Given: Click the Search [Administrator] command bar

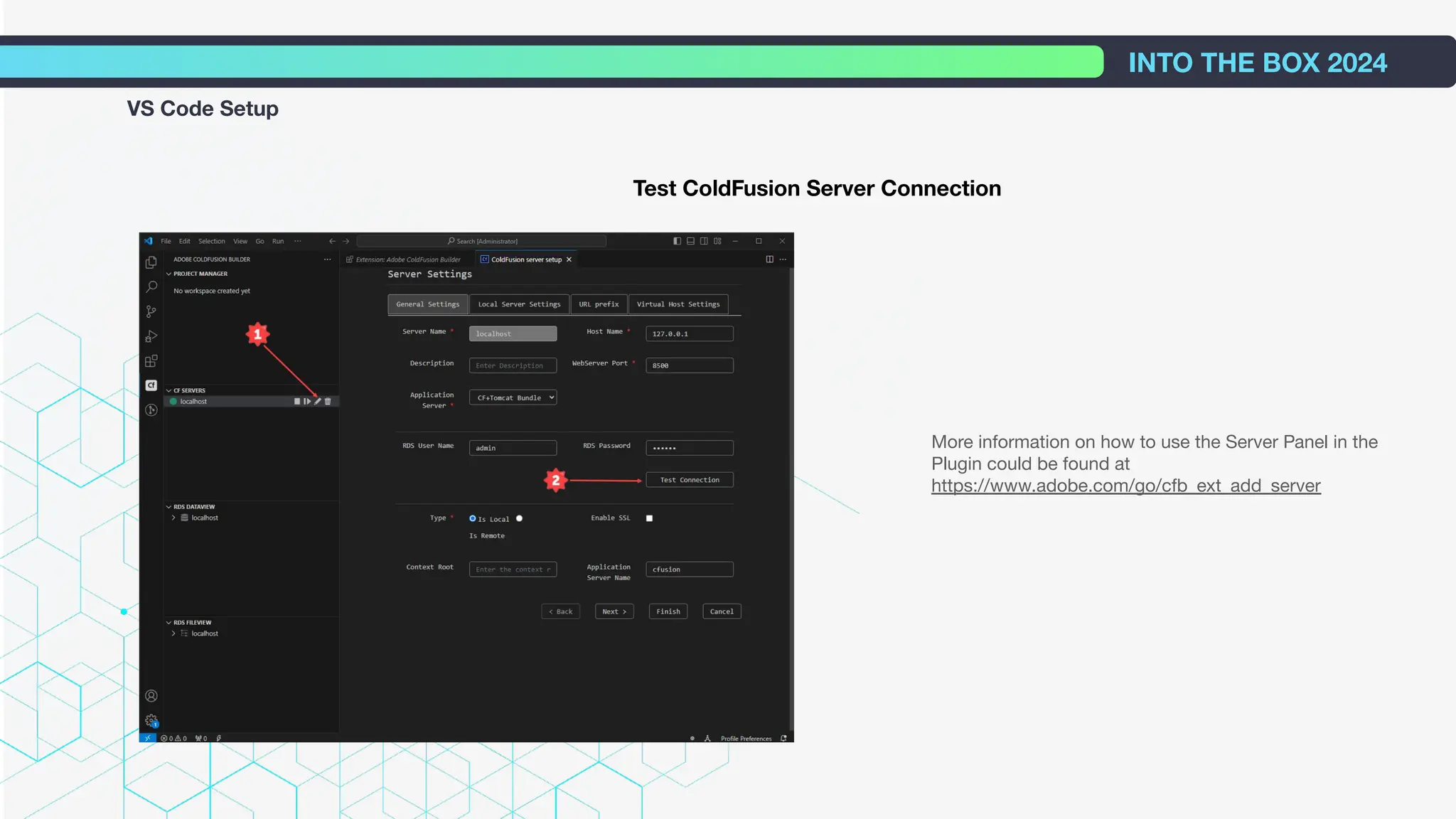Looking at the screenshot, I should 482,241.
